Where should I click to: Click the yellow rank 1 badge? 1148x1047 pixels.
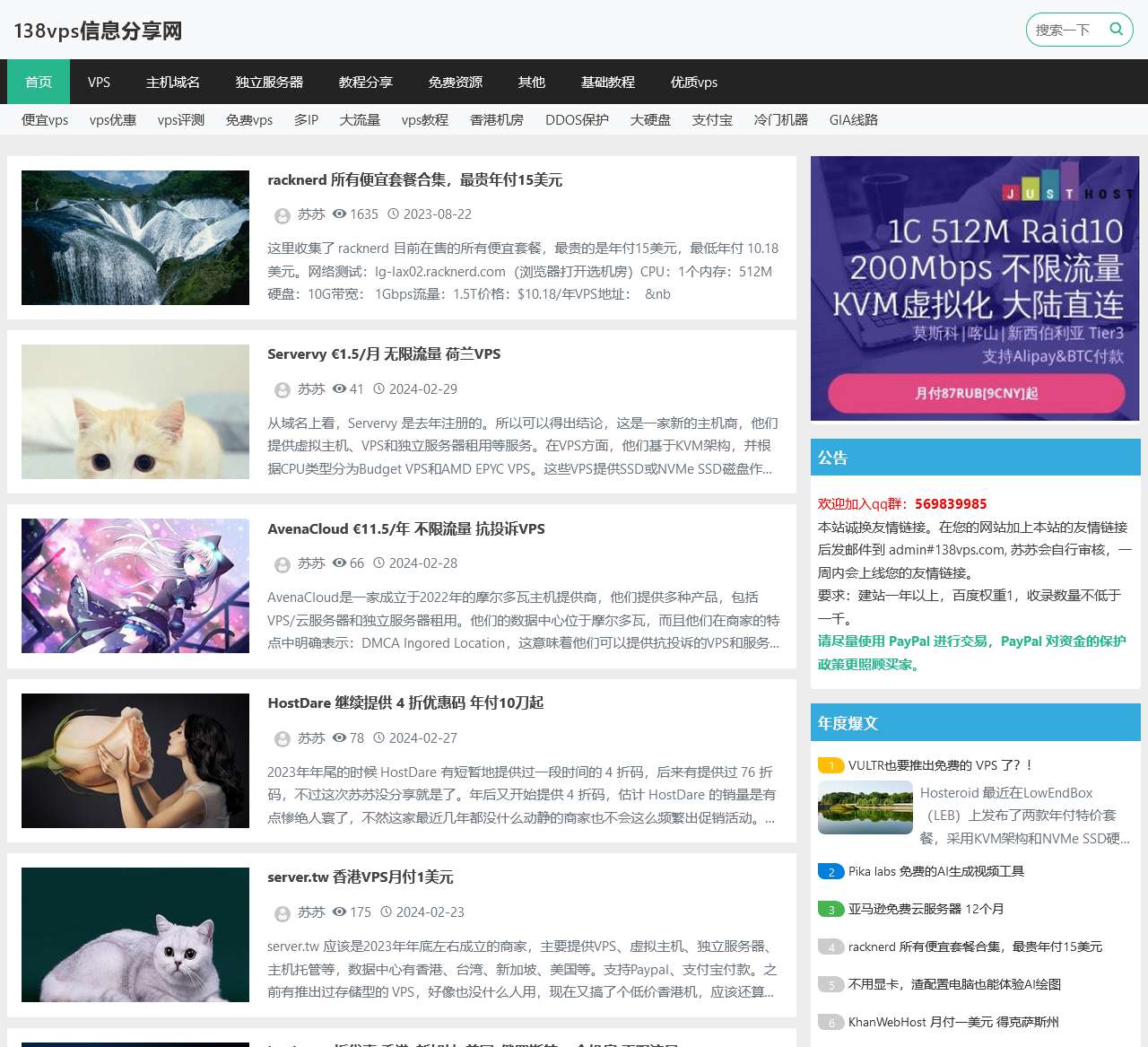click(x=831, y=765)
